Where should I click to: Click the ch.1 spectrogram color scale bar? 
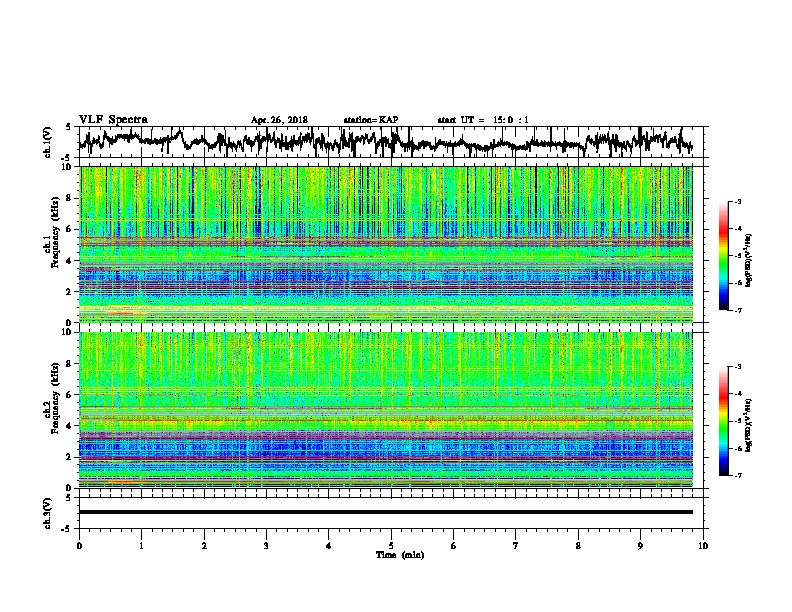point(724,256)
